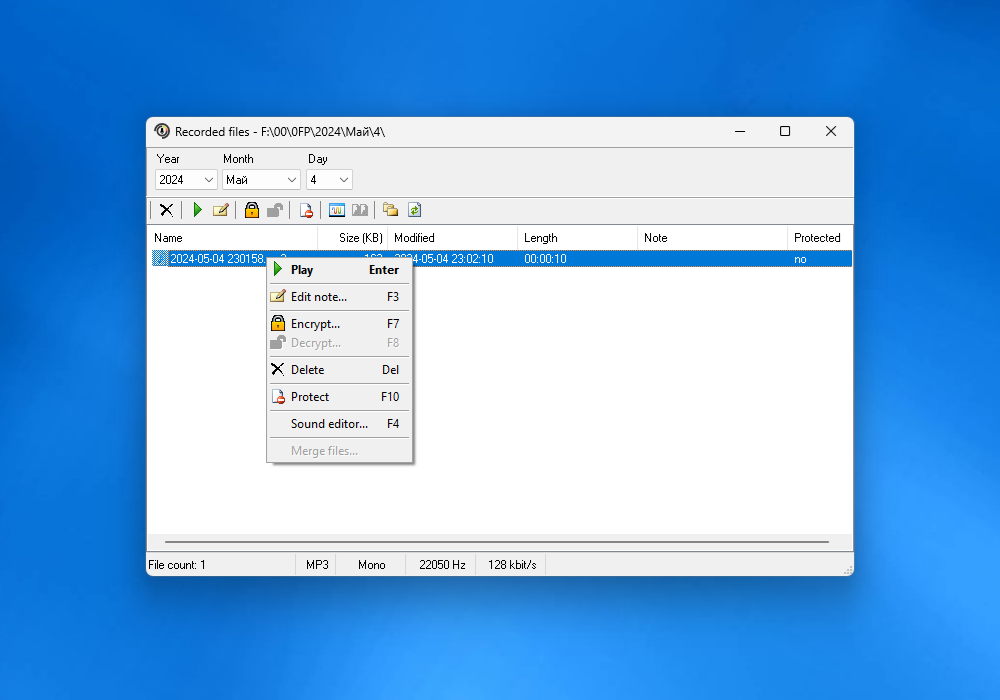Select Delete from the context menu
Viewport: 1000px width, 700px height.
tap(340, 370)
